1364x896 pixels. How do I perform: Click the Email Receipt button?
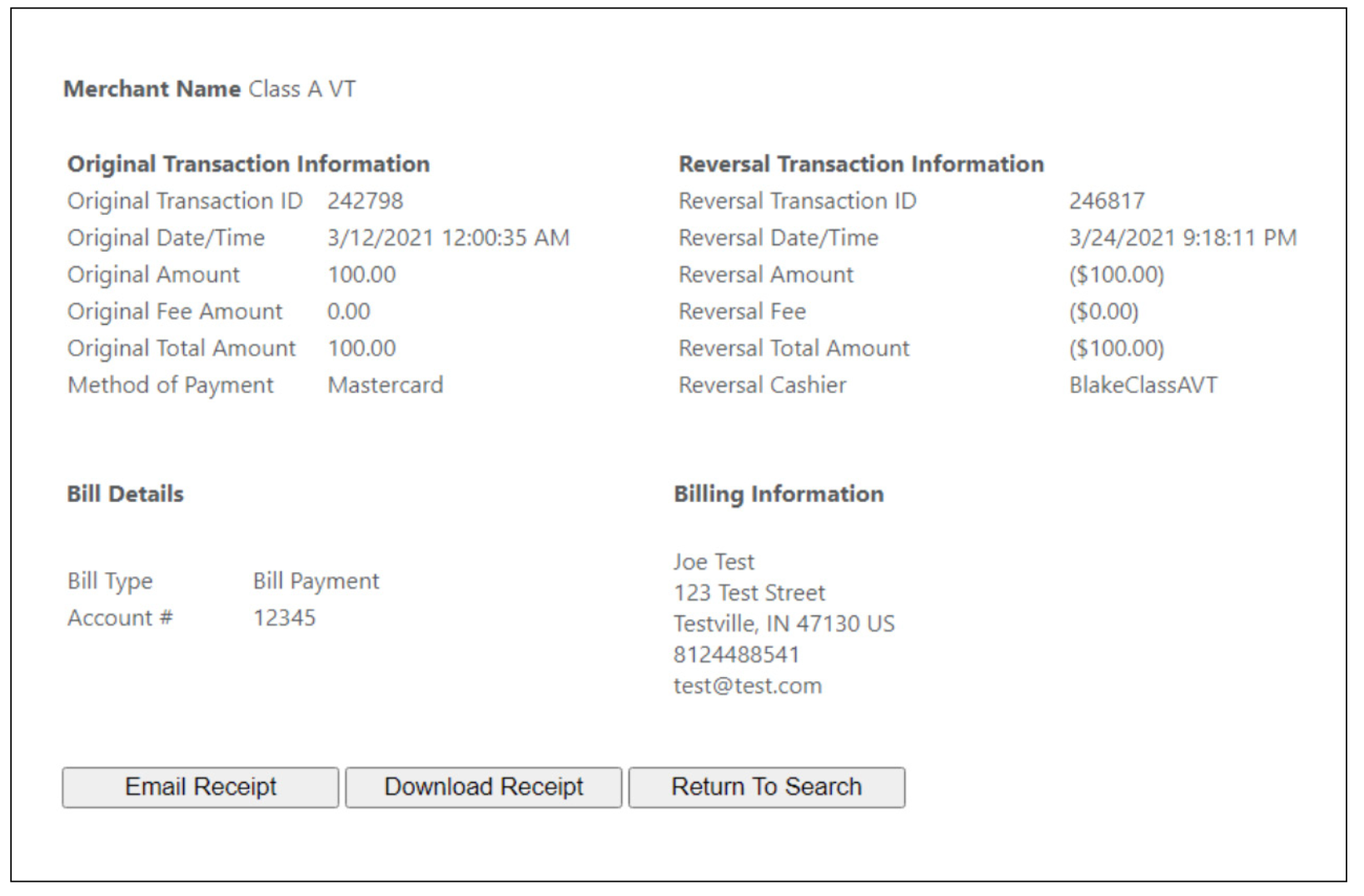(200, 787)
